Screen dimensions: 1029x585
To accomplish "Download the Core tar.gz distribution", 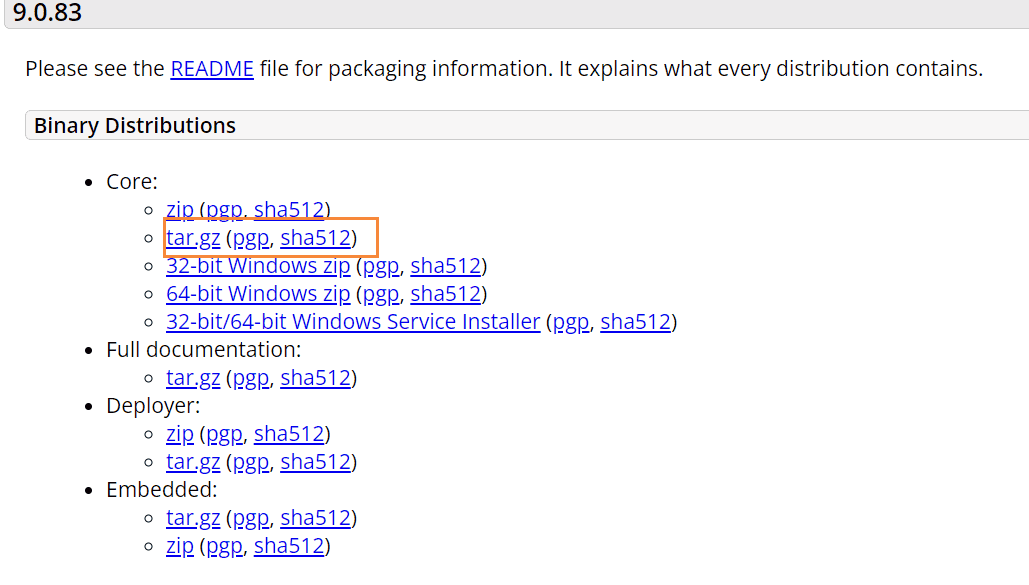I will pyautogui.click(x=193, y=238).
